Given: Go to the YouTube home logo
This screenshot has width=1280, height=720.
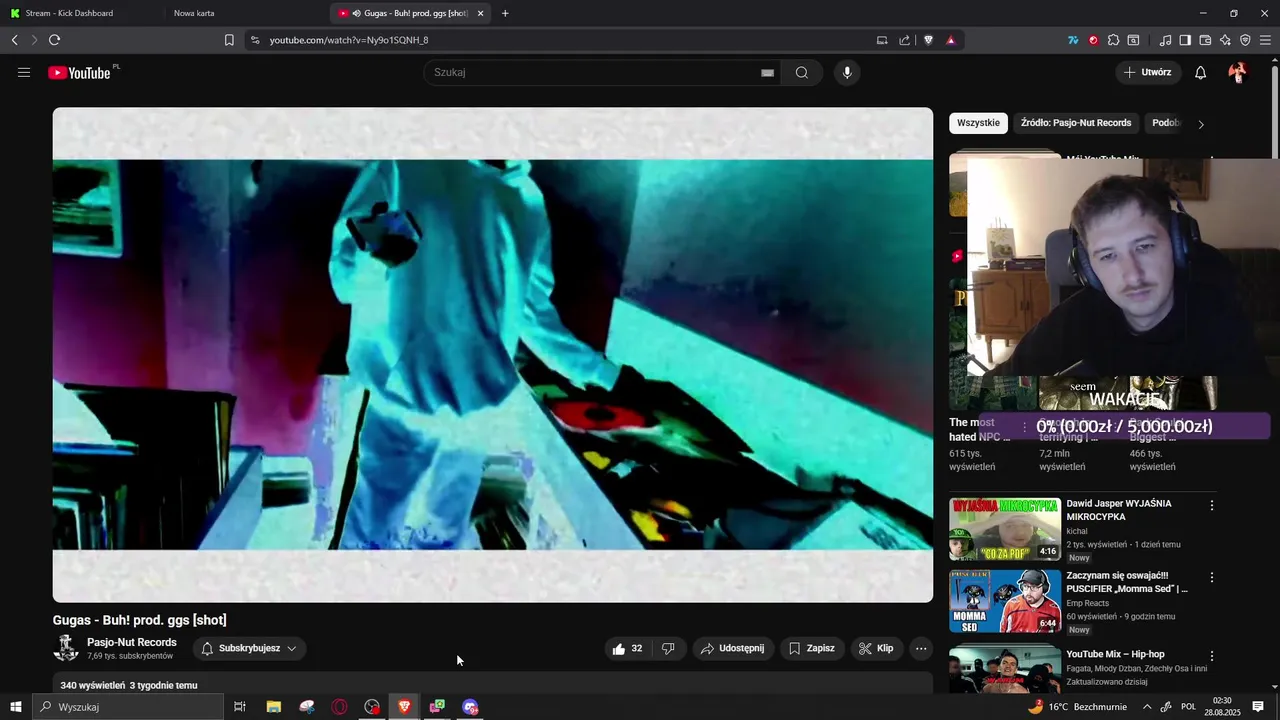Looking at the screenshot, I should click(79, 72).
